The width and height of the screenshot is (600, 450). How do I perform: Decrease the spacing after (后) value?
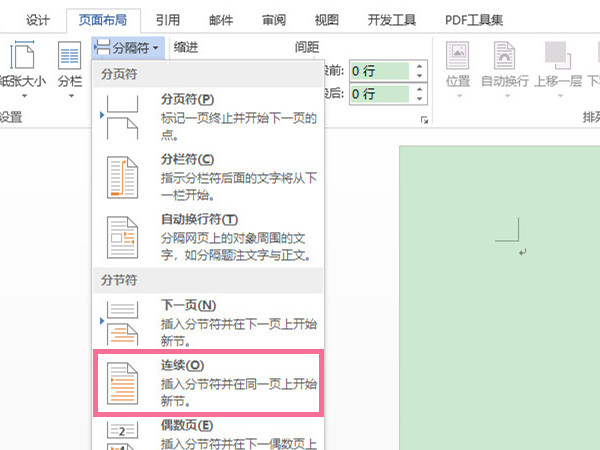tap(419, 98)
